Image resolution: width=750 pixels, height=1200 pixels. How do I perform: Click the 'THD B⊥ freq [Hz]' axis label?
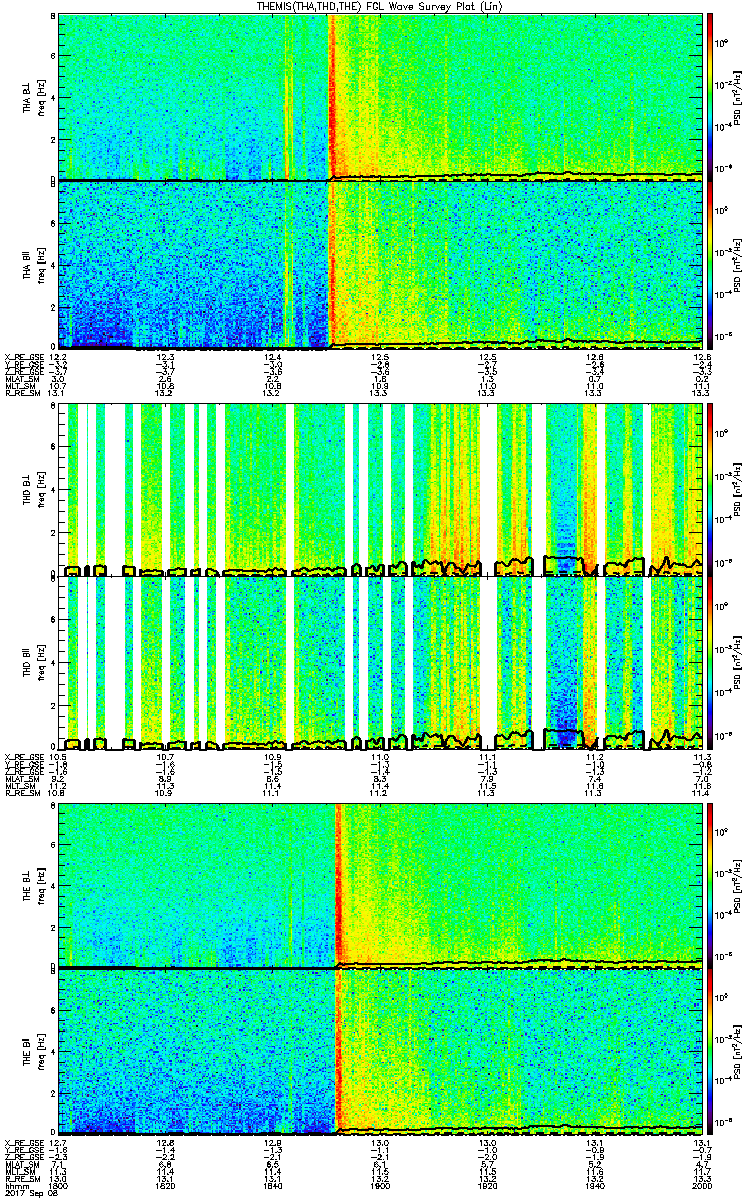32,490
